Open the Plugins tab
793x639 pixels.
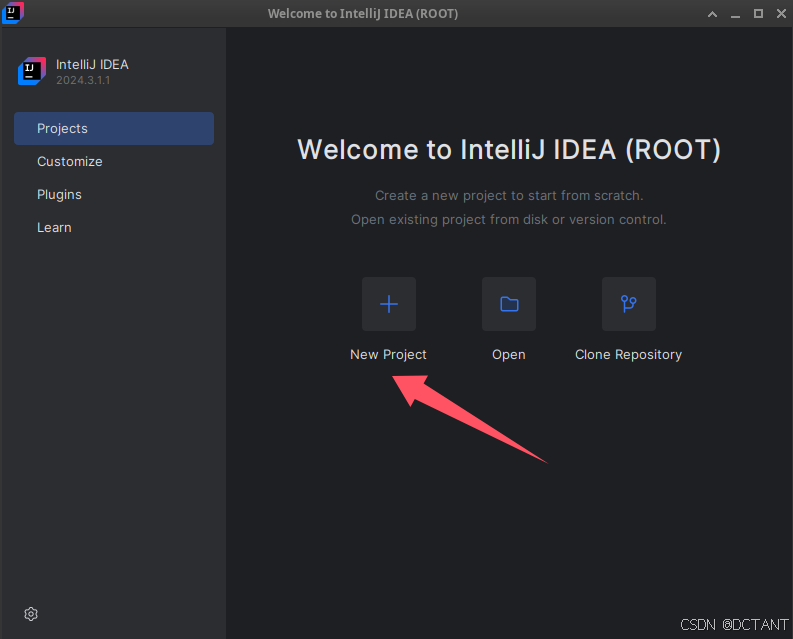click(x=114, y=194)
